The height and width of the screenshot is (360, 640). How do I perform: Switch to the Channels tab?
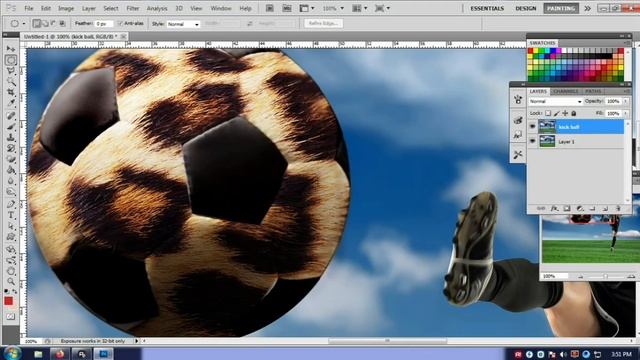(x=566, y=91)
